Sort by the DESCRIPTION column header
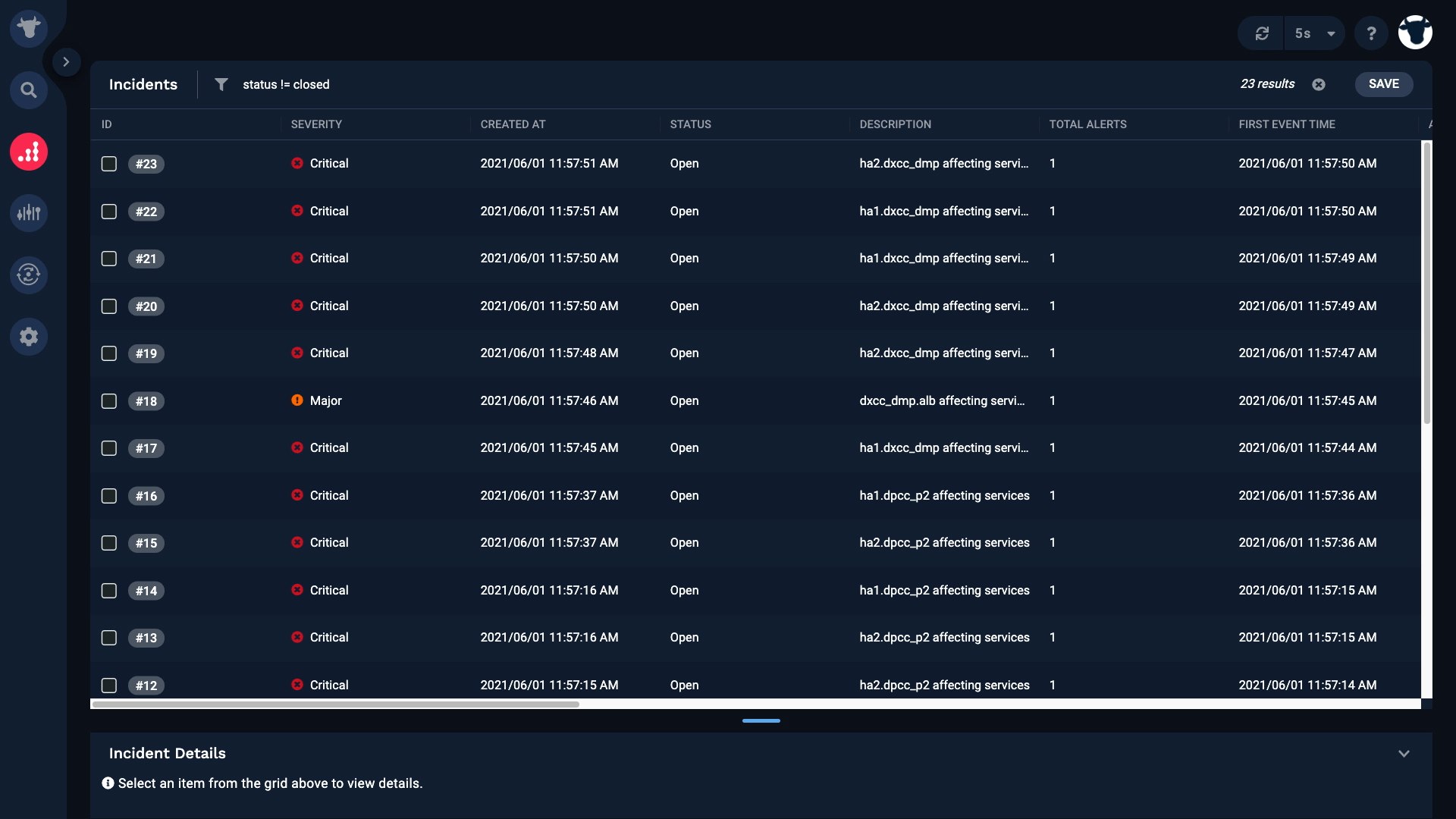Image resolution: width=1456 pixels, height=819 pixels. (x=895, y=124)
